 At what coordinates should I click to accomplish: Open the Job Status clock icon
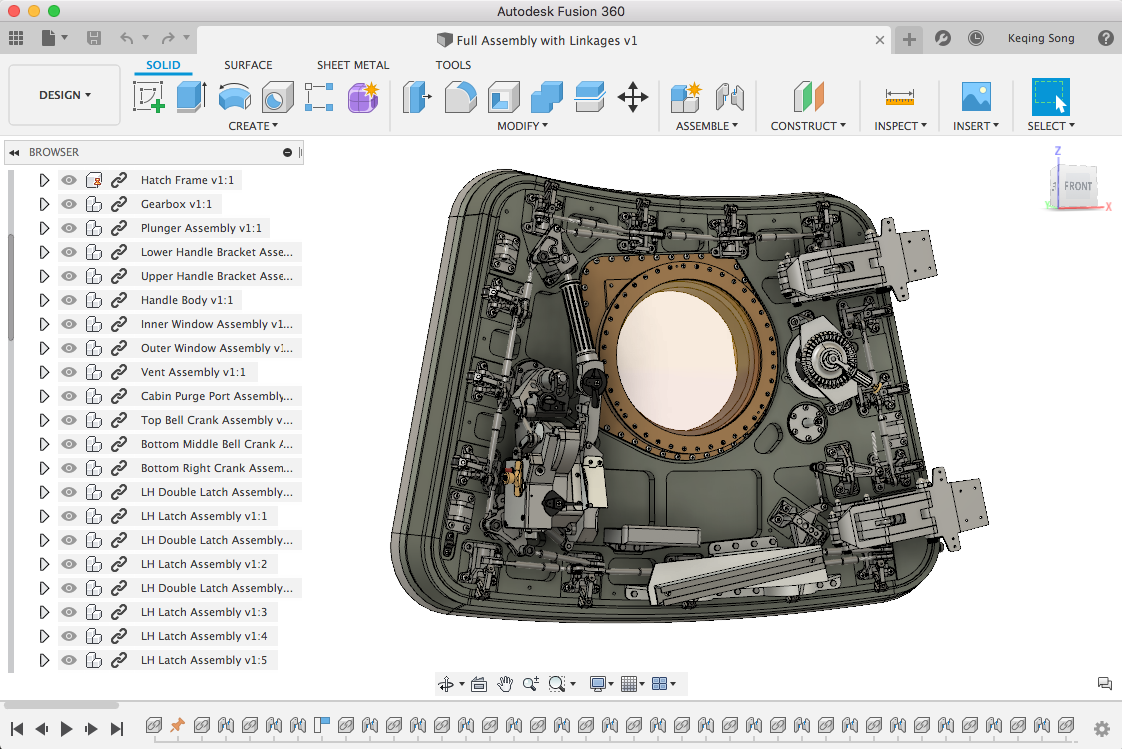976,39
